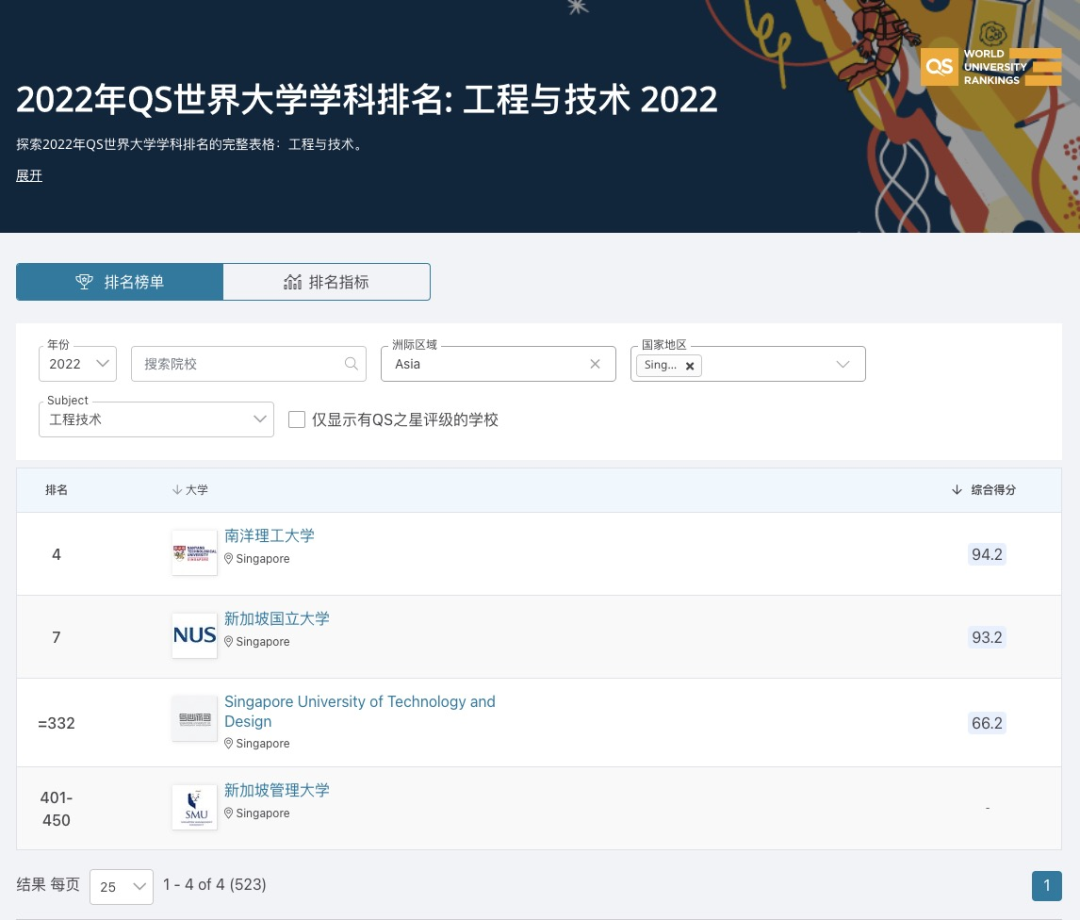Click the 93.2 overall score

tap(987, 637)
